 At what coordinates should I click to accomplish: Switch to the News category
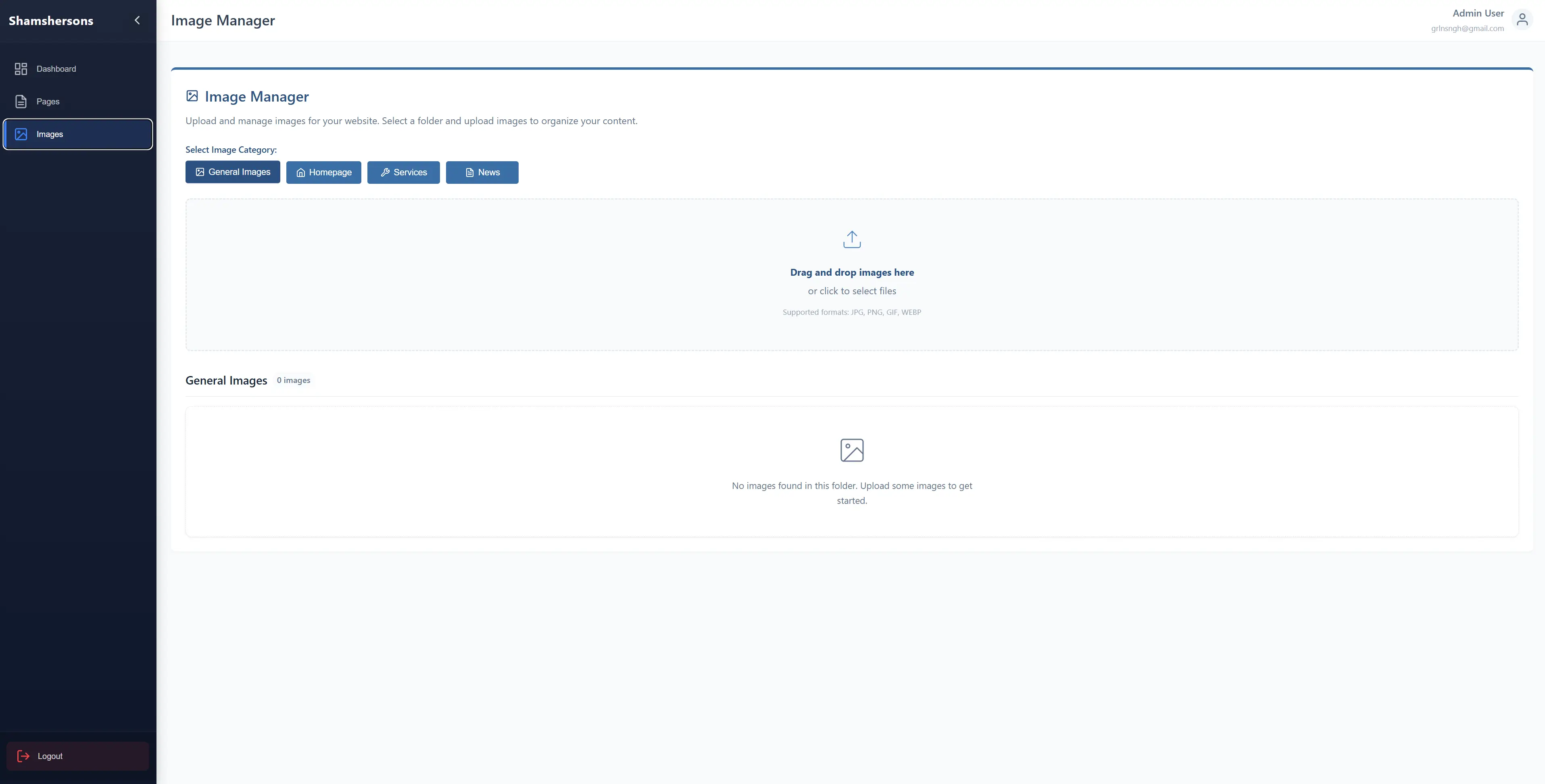[482, 173]
